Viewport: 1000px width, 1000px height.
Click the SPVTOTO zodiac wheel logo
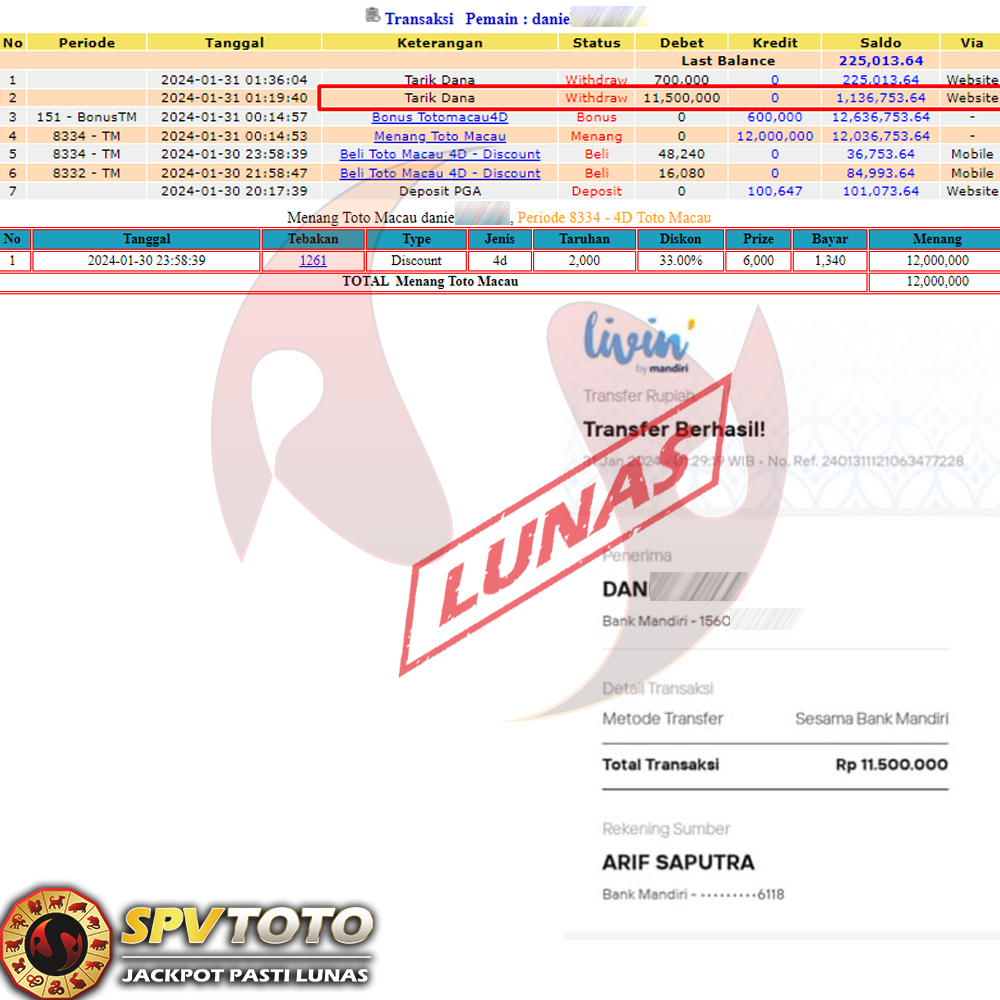click(x=55, y=942)
